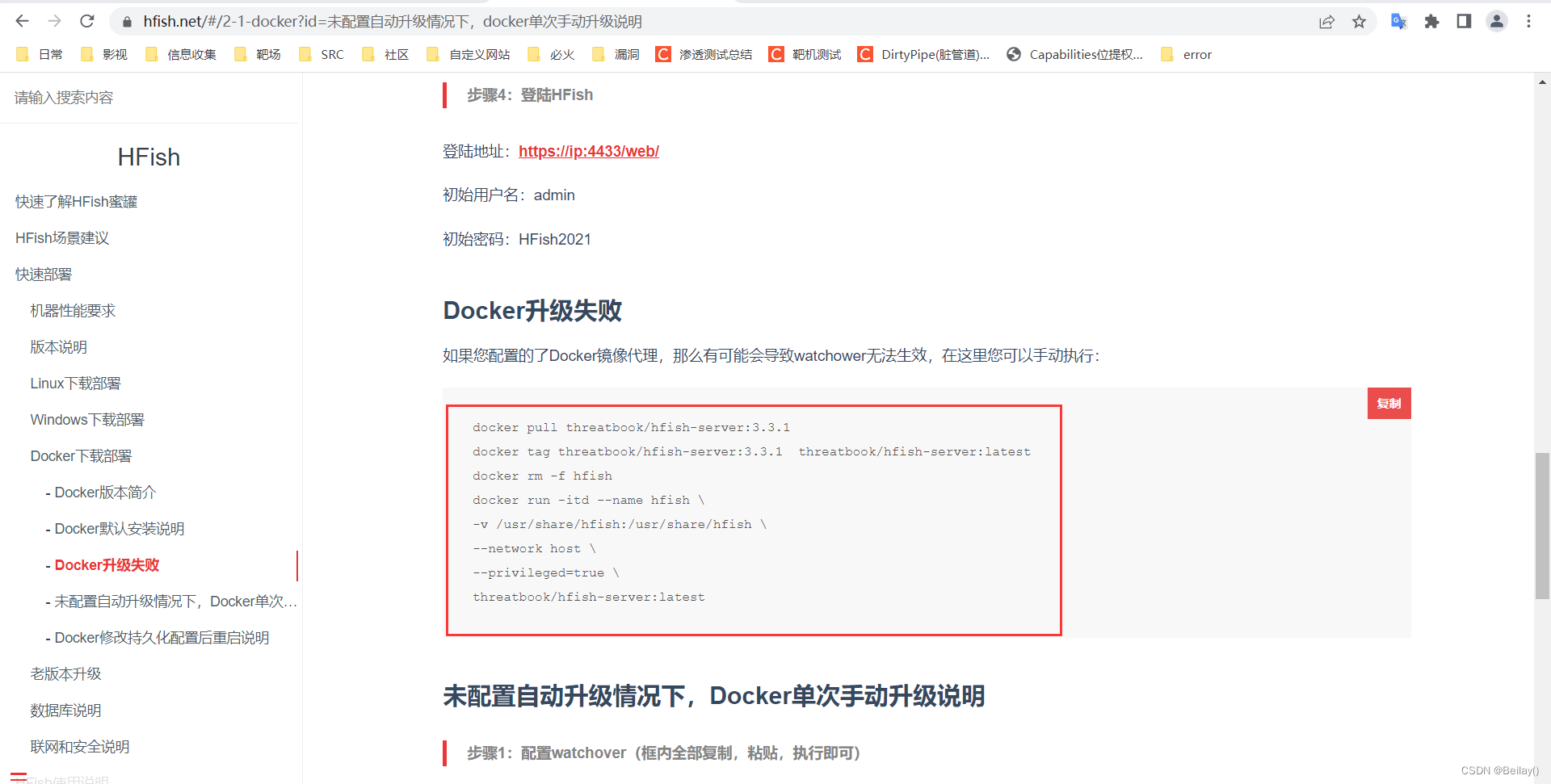This screenshot has height=784, width=1551.
Task: Open the 渗透测试总结 bookmark
Action: click(704, 54)
